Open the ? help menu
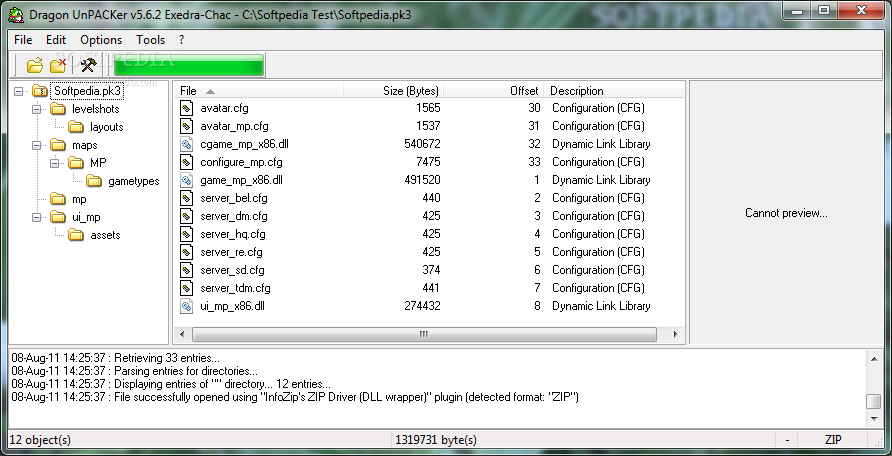 181,40
